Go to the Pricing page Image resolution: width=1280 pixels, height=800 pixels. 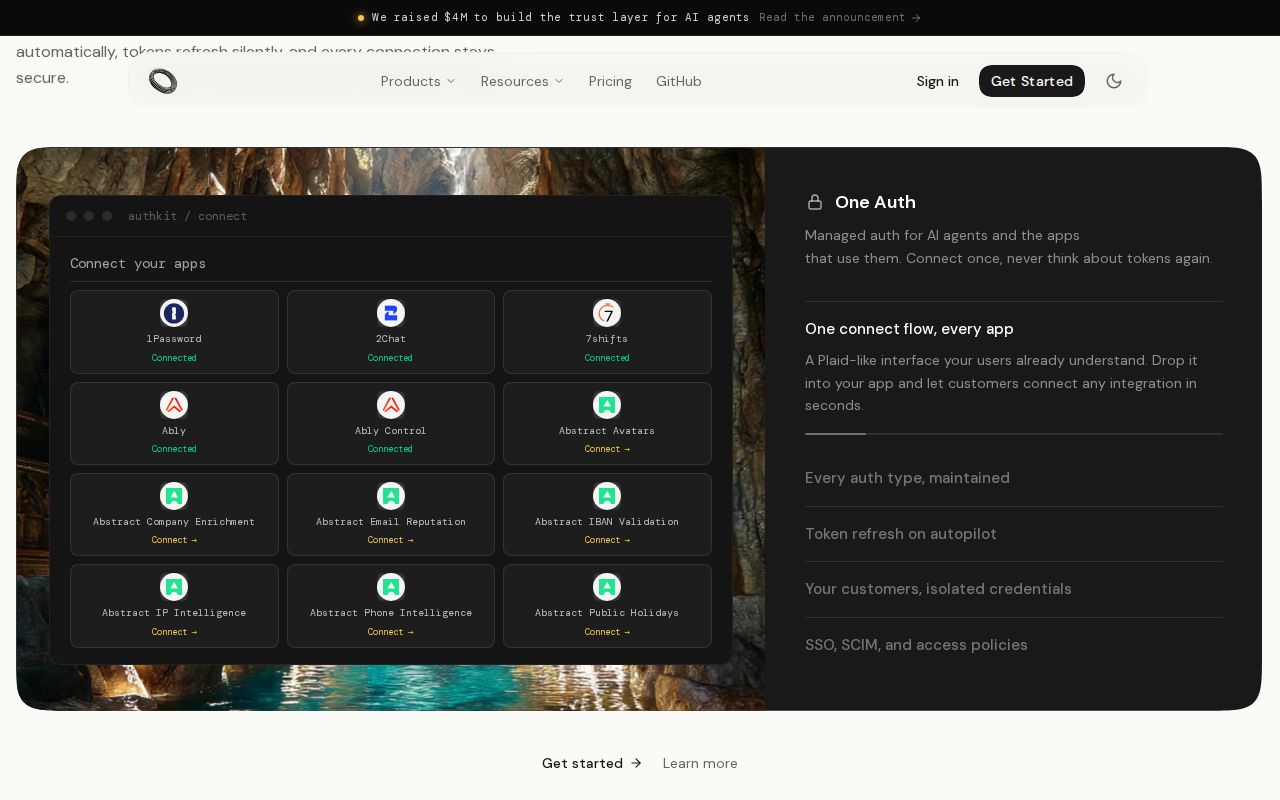[x=610, y=81]
